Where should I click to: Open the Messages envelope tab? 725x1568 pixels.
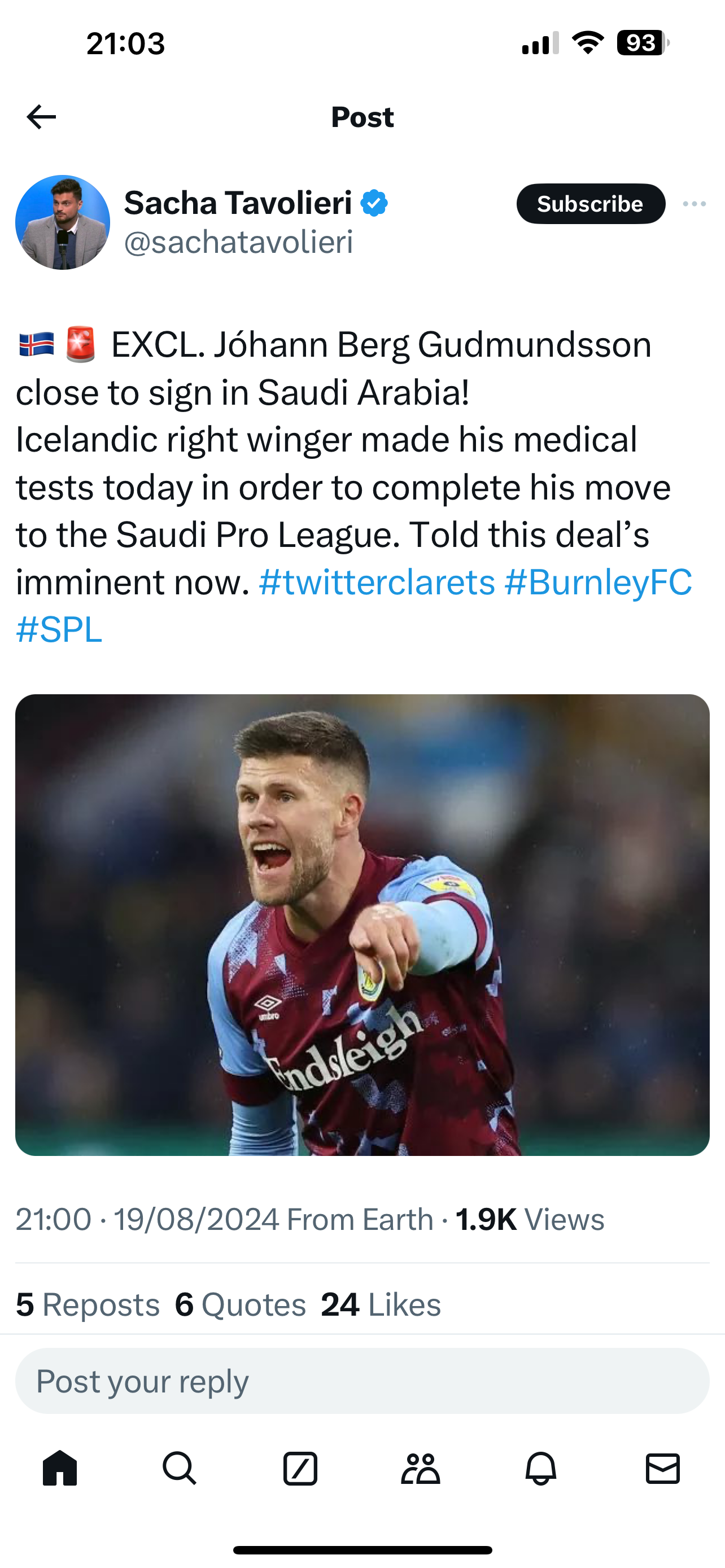pos(662,1469)
